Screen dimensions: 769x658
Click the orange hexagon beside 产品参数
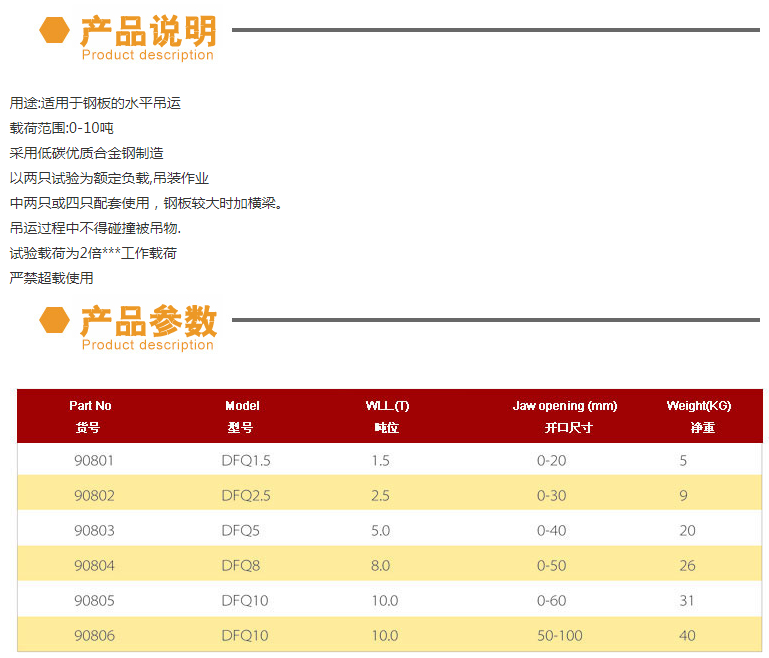(53, 320)
